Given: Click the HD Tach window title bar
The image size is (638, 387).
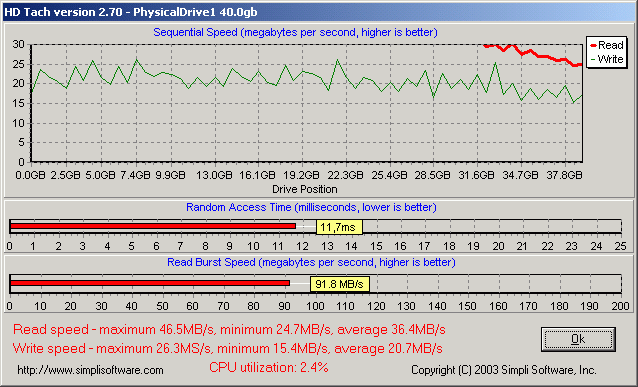Looking at the screenshot, I should click(x=319, y=12).
